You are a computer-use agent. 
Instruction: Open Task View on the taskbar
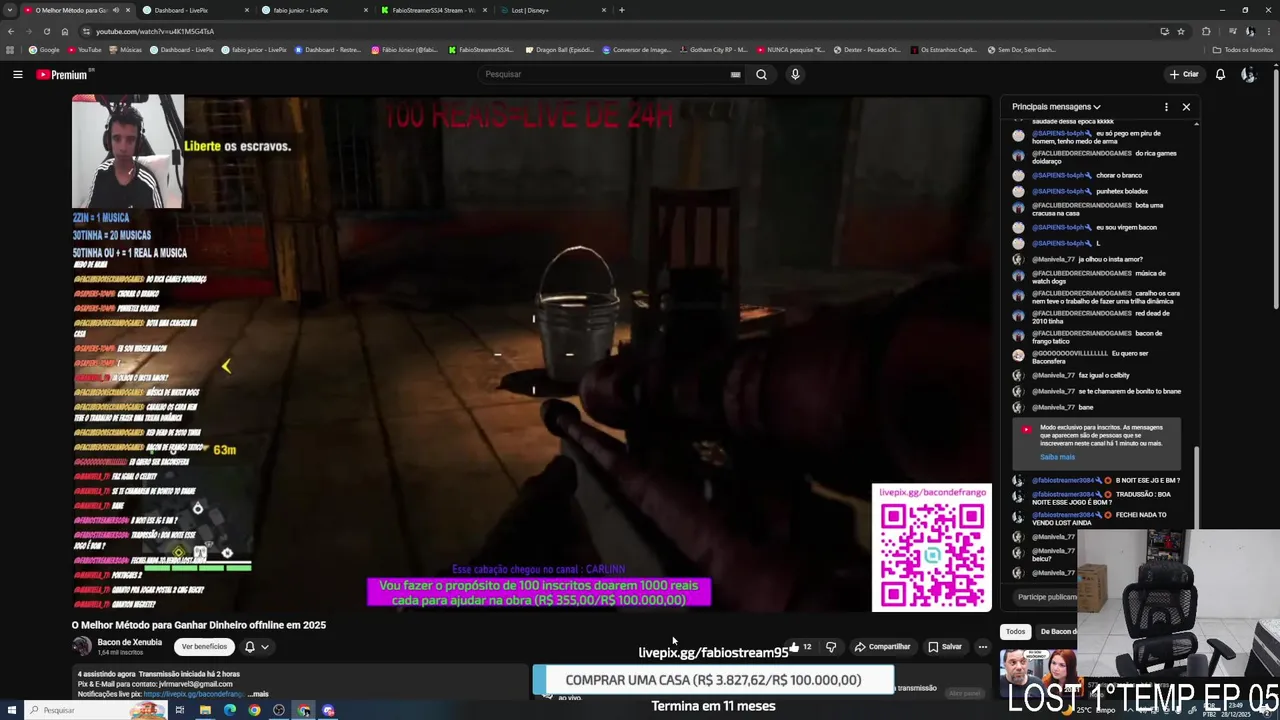point(180,710)
